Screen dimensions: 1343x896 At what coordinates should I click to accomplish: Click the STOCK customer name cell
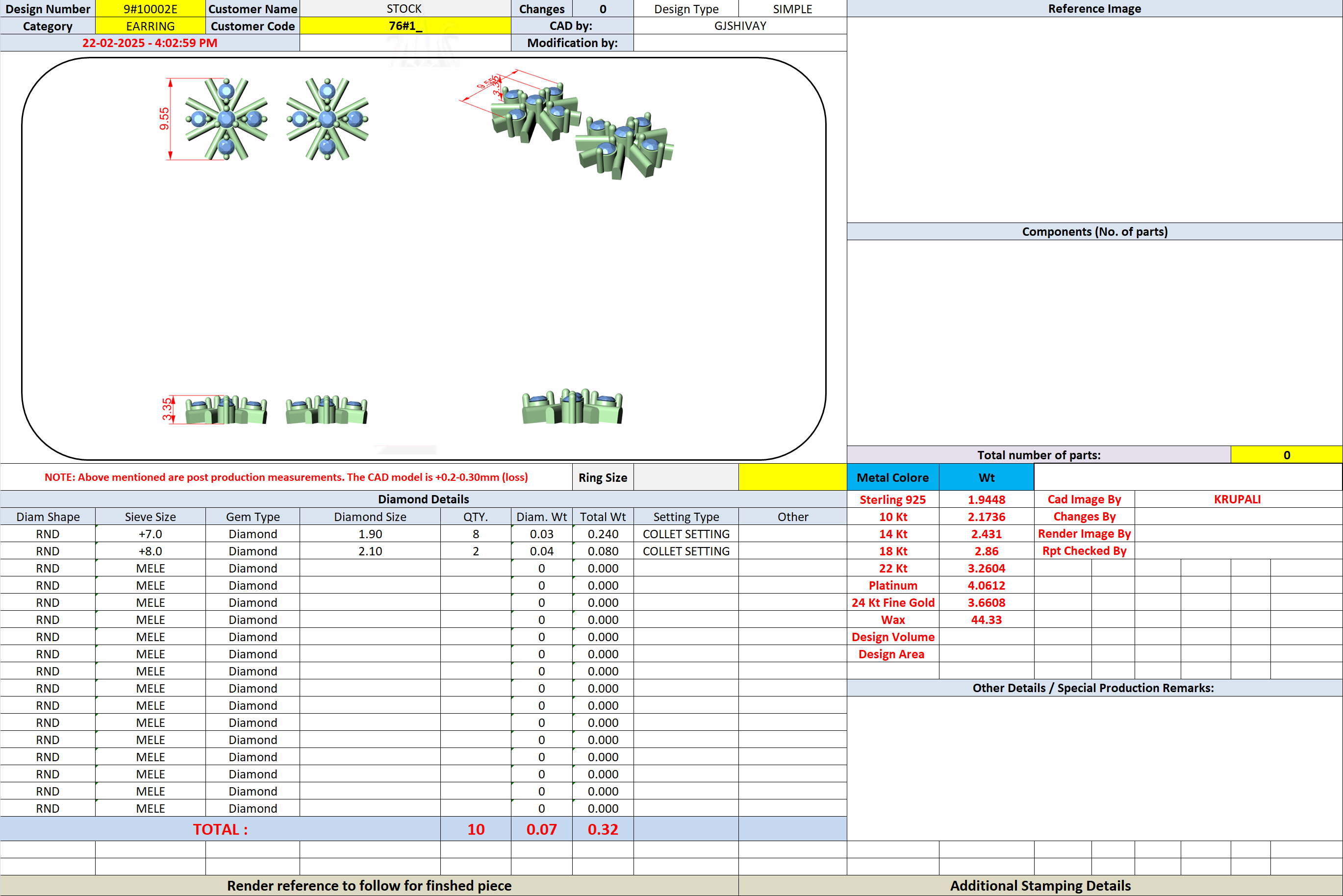405,8
